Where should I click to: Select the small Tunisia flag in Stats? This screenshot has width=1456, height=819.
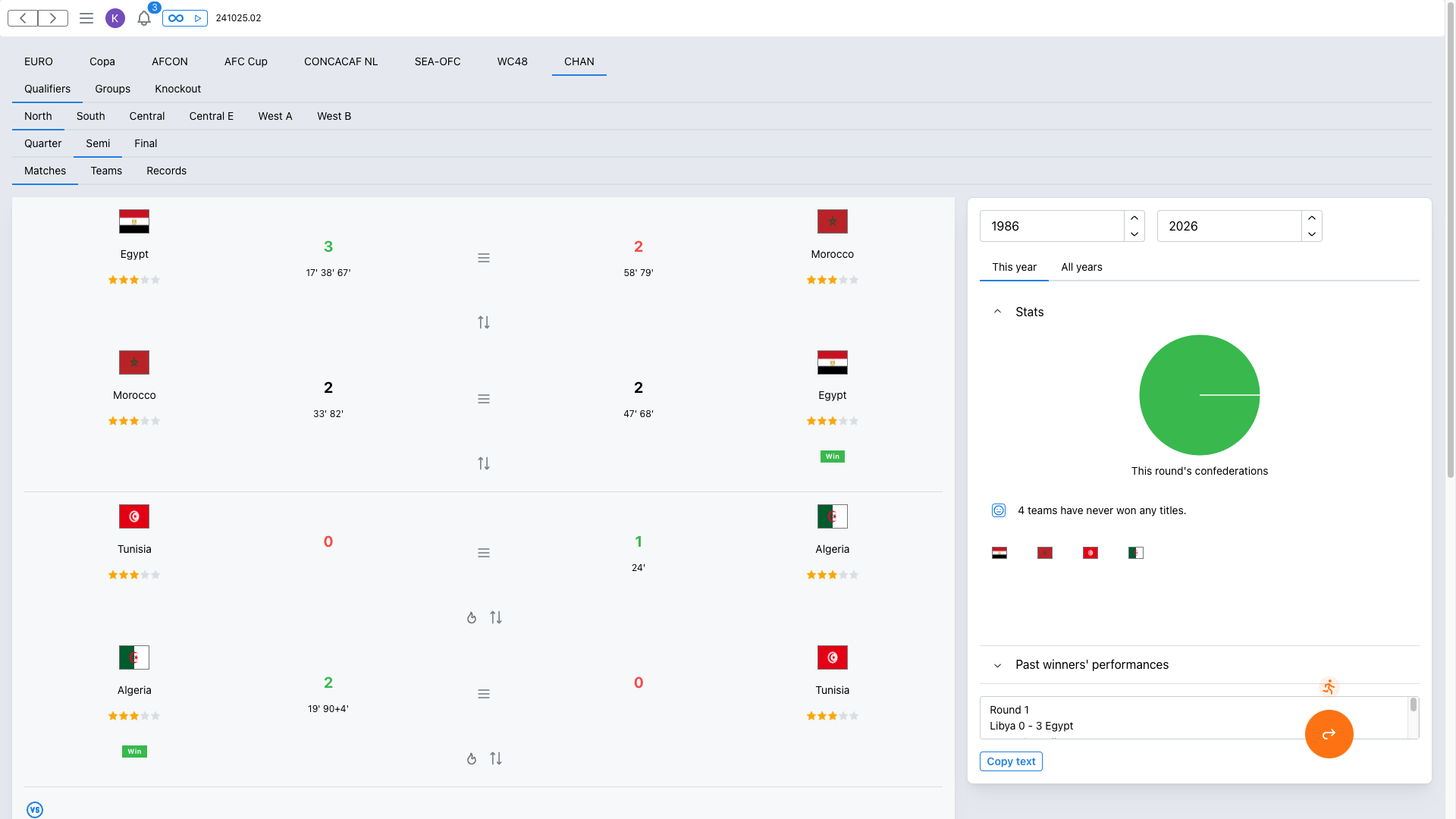click(1090, 553)
